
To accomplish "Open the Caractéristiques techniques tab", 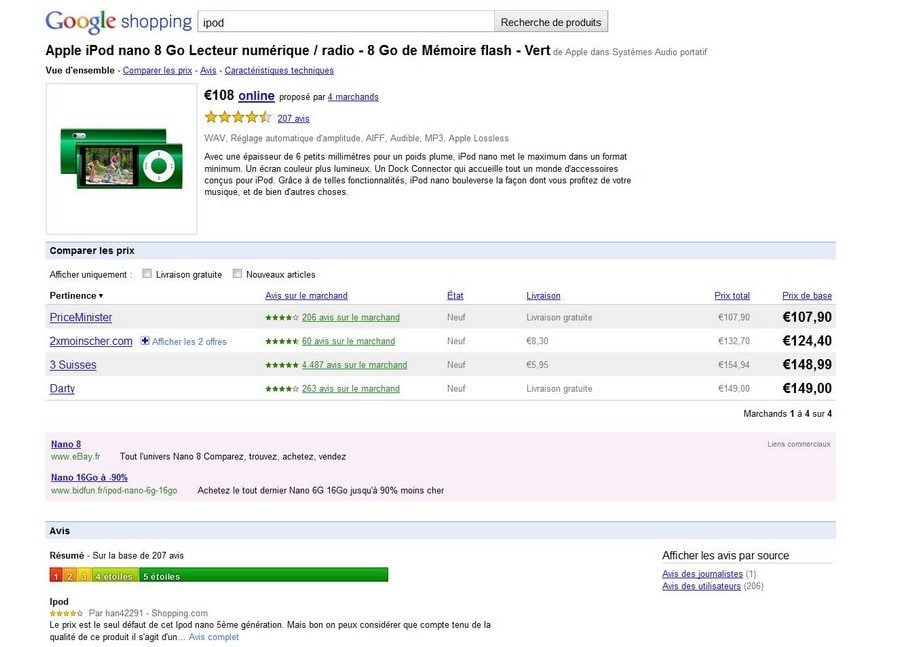I will pos(279,71).
